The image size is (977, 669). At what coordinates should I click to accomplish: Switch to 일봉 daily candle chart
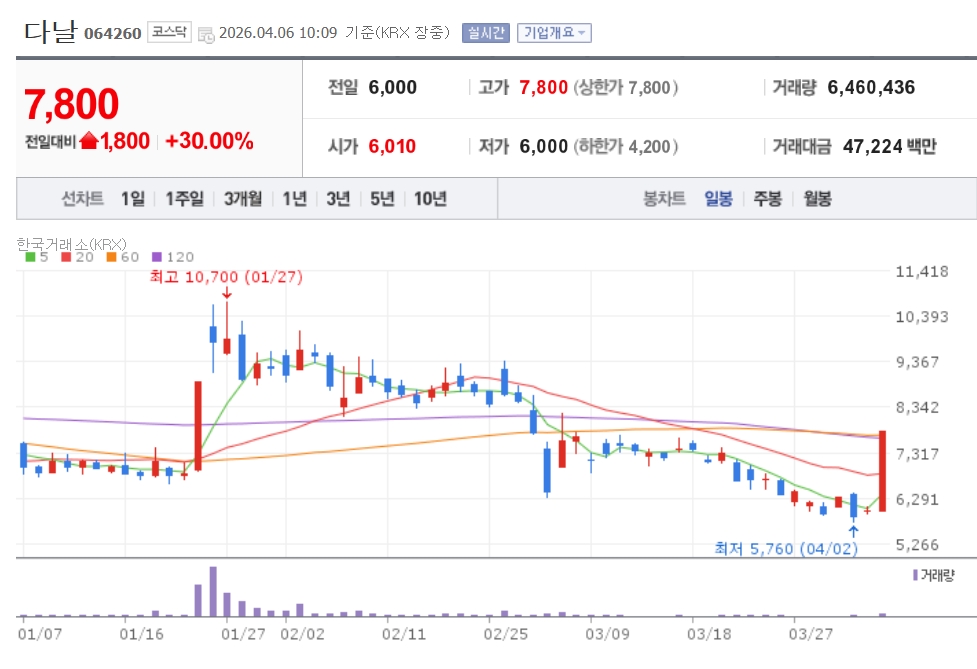718,199
